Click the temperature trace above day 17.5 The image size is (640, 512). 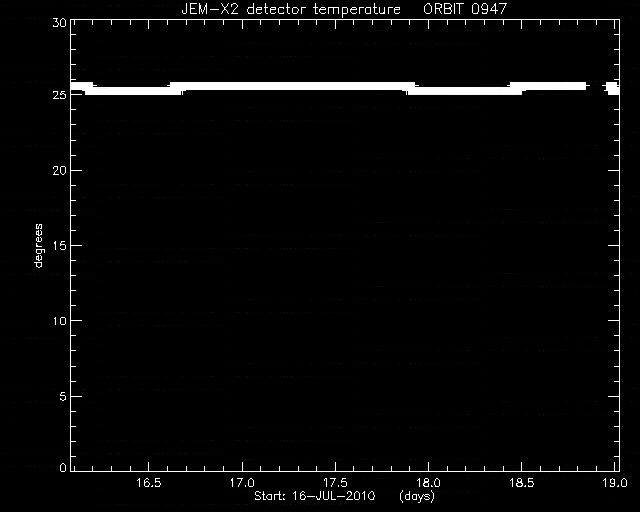pyautogui.click(x=335, y=86)
